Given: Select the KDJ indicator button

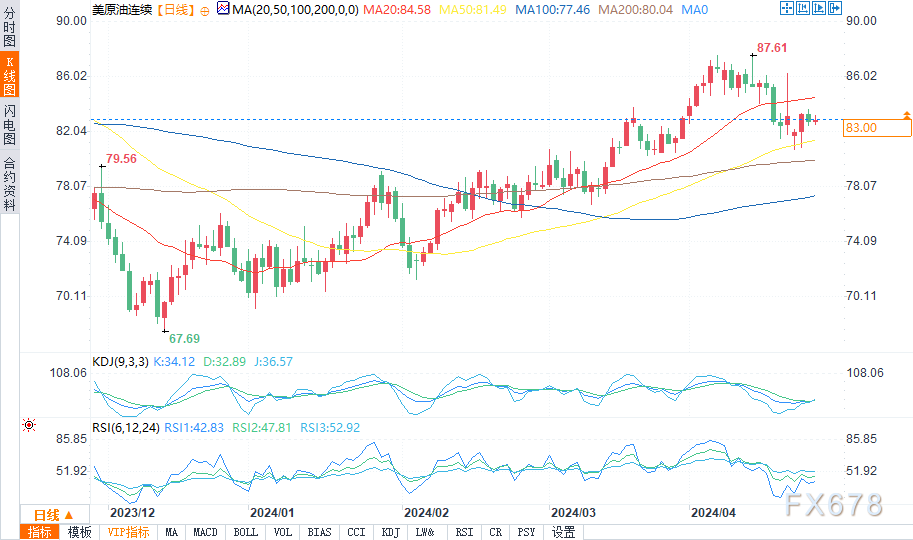Looking at the screenshot, I should (391, 532).
